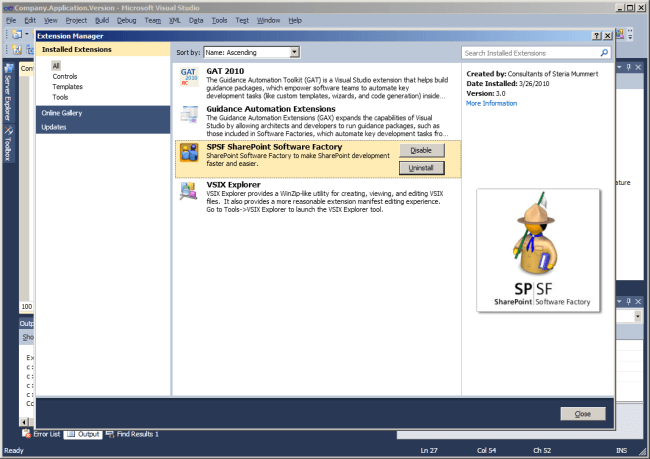
Task: Click the Ch 52 status bar entry
Action: click(542, 450)
